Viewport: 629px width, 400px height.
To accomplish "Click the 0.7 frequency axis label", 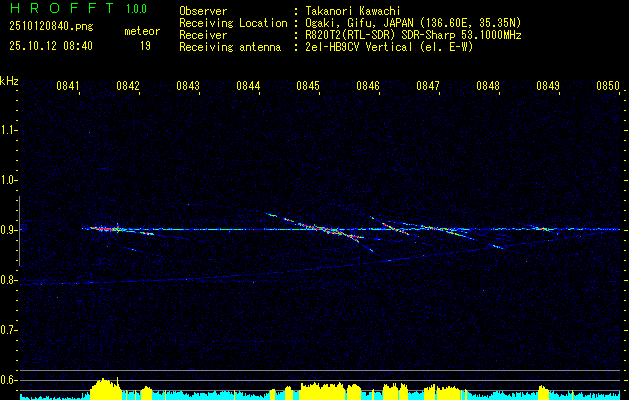I will [x=8, y=330].
